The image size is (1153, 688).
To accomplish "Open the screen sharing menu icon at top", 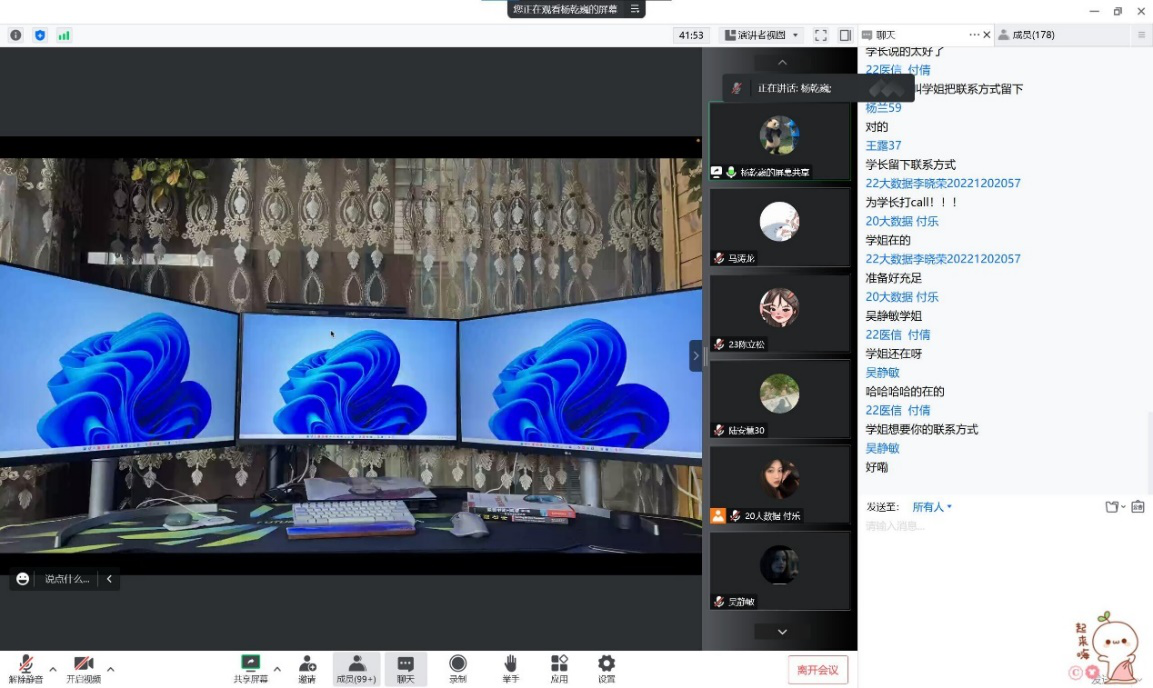I will 635,9.
